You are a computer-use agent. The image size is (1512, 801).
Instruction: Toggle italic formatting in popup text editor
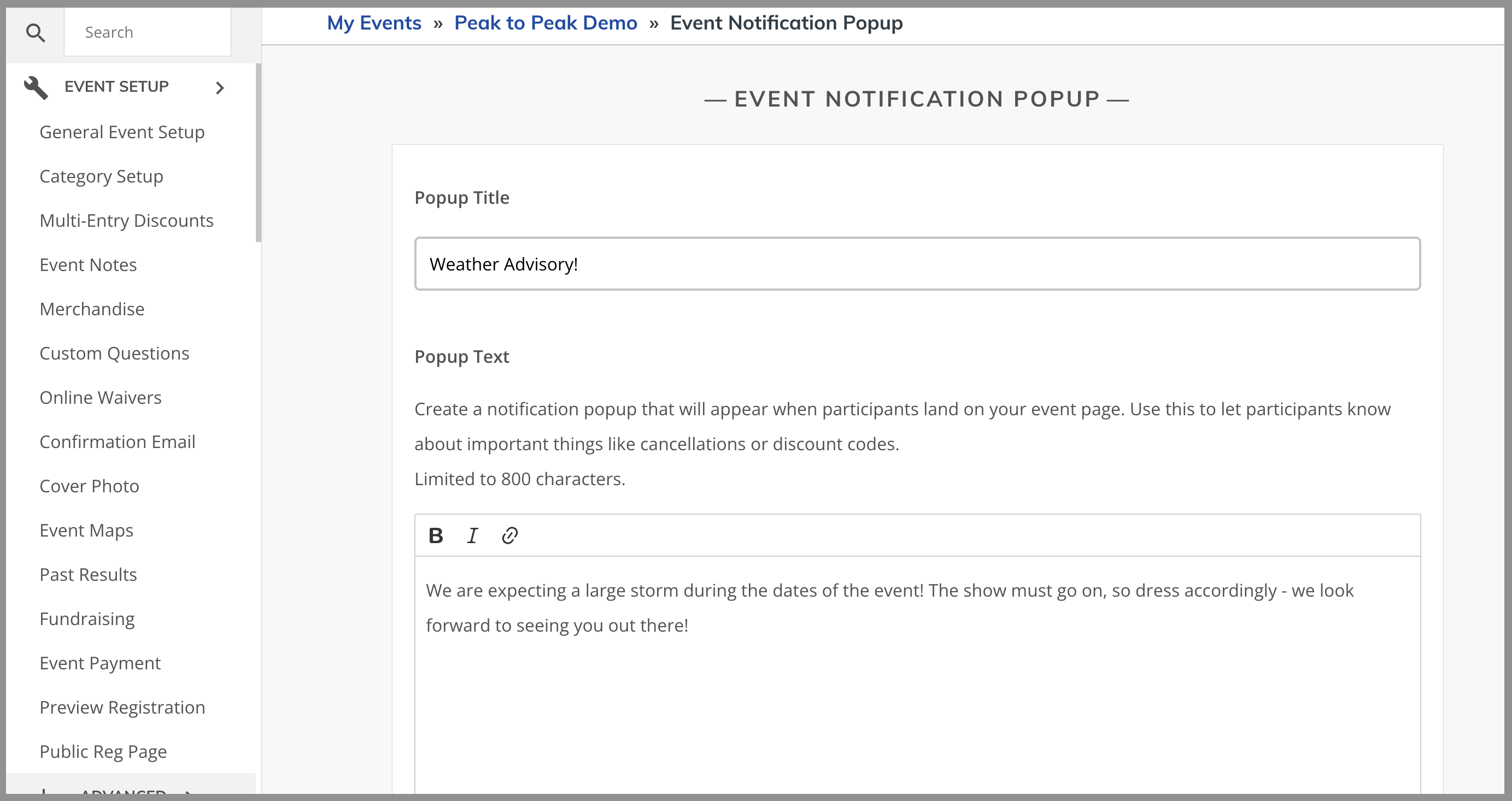[x=472, y=535]
